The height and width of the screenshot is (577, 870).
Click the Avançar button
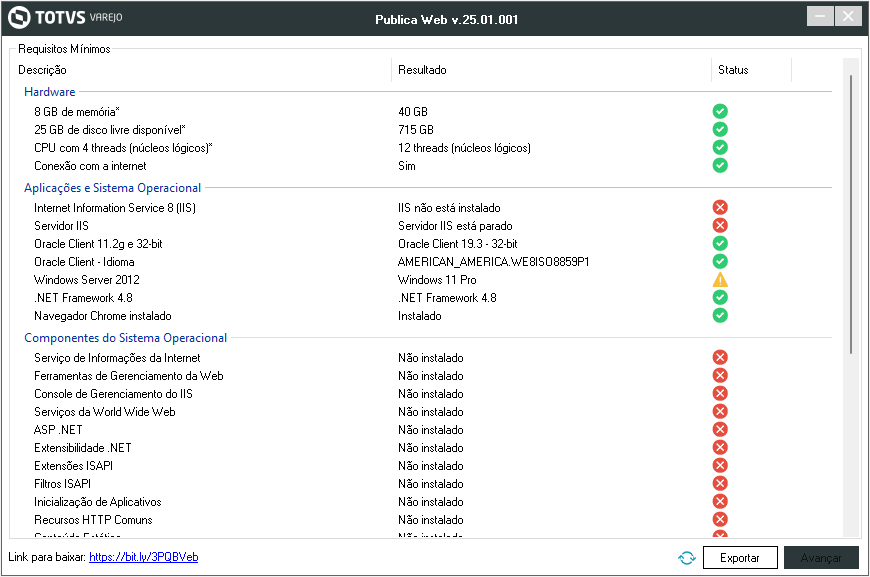point(821,558)
